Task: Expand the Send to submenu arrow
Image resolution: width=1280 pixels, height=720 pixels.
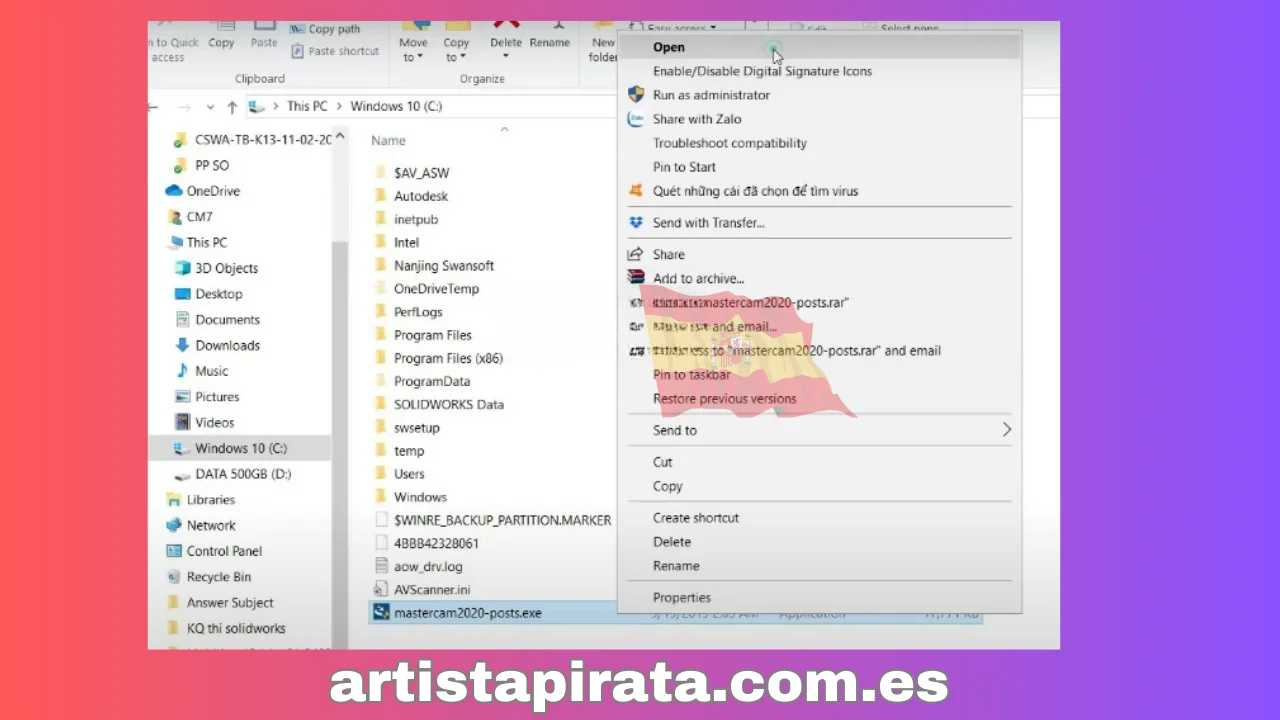Action: tap(1006, 430)
